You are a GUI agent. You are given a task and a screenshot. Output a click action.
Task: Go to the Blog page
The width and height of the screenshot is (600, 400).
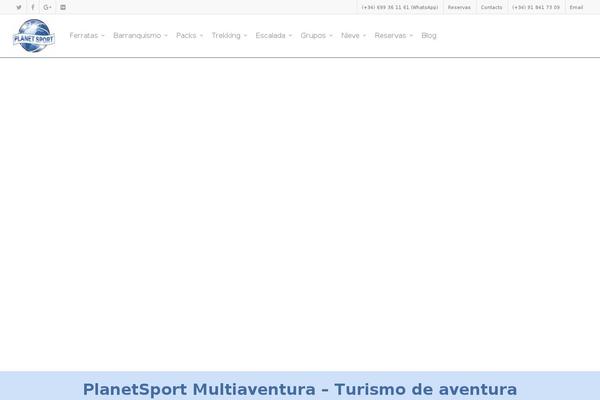pyautogui.click(x=429, y=36)
